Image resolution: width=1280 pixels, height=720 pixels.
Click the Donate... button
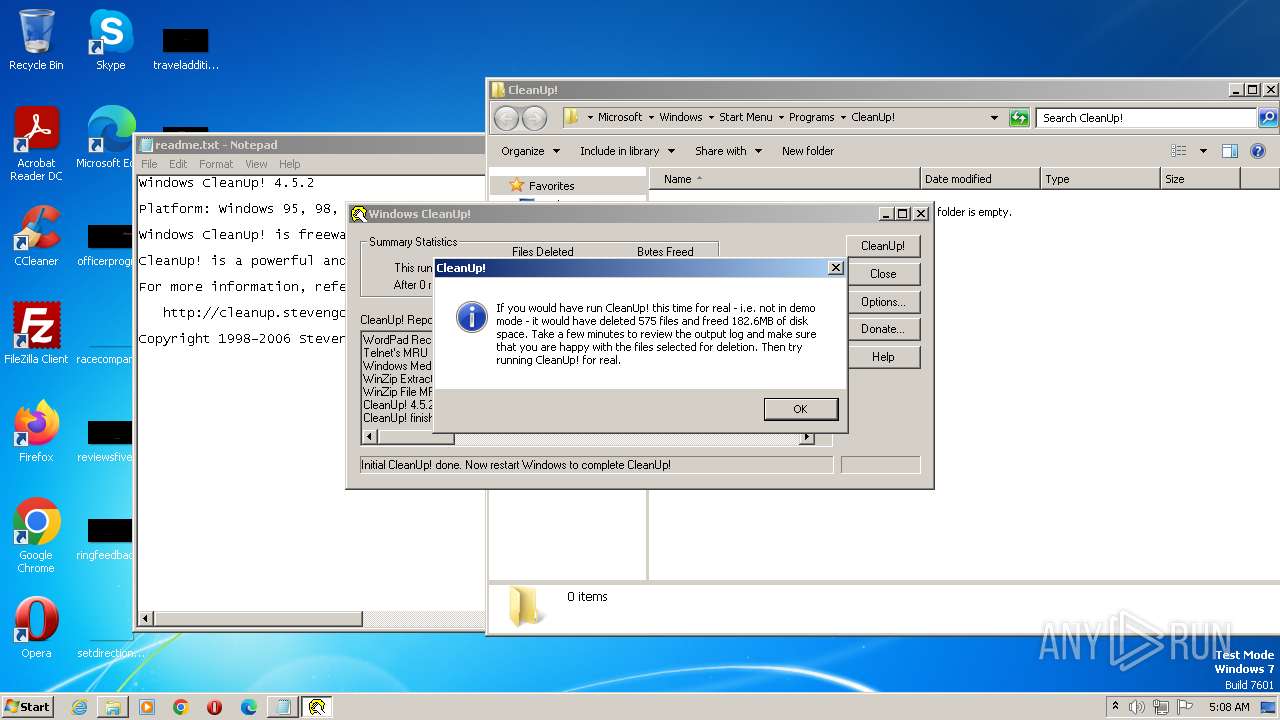883,329
